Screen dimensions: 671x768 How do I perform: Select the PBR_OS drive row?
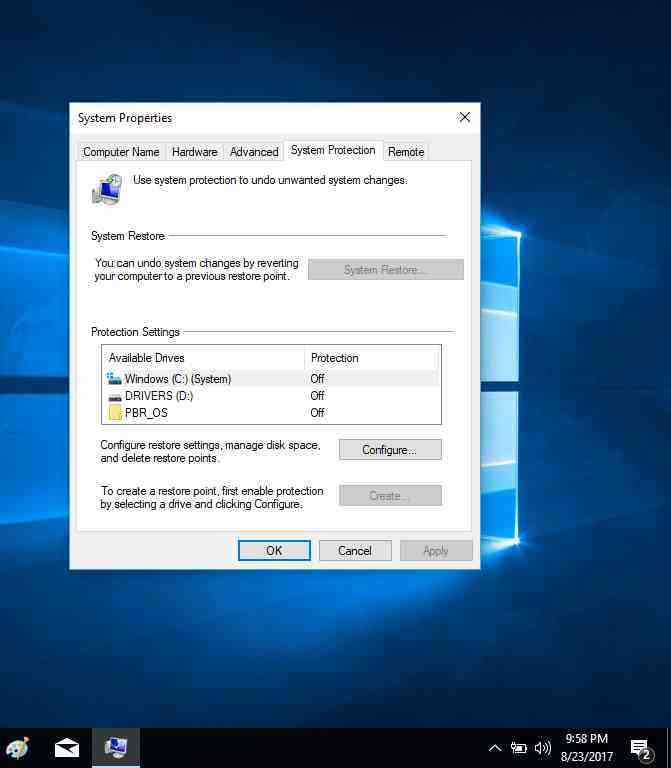point(271,413)
